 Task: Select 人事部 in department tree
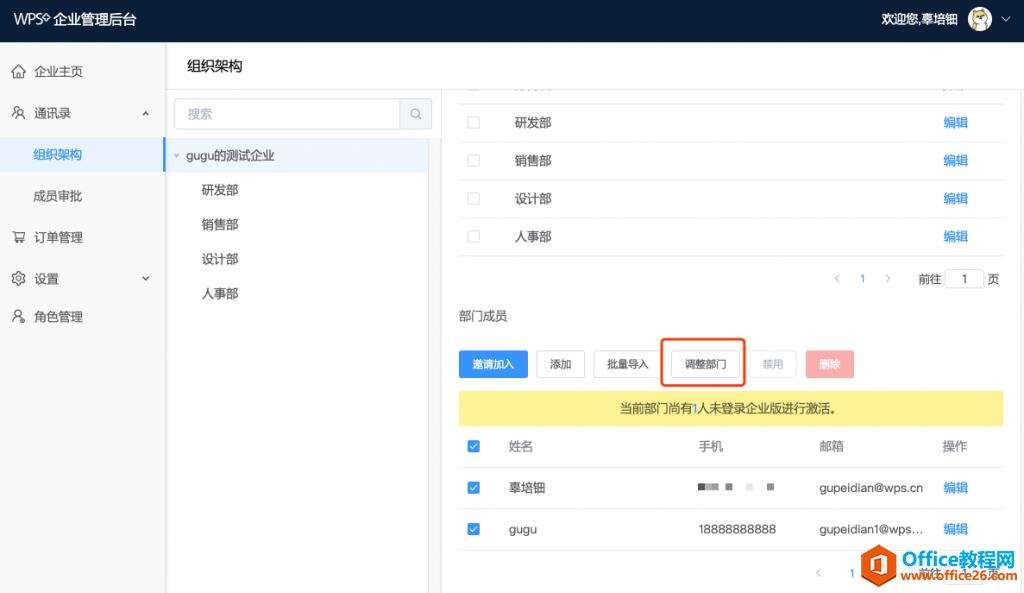click(x=220, y=294)
